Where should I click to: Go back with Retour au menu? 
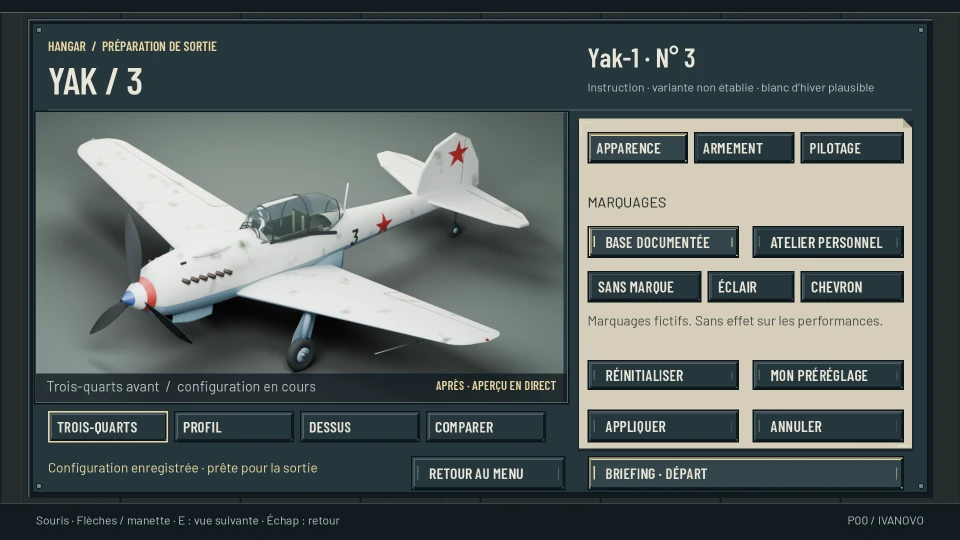[488, 473]
